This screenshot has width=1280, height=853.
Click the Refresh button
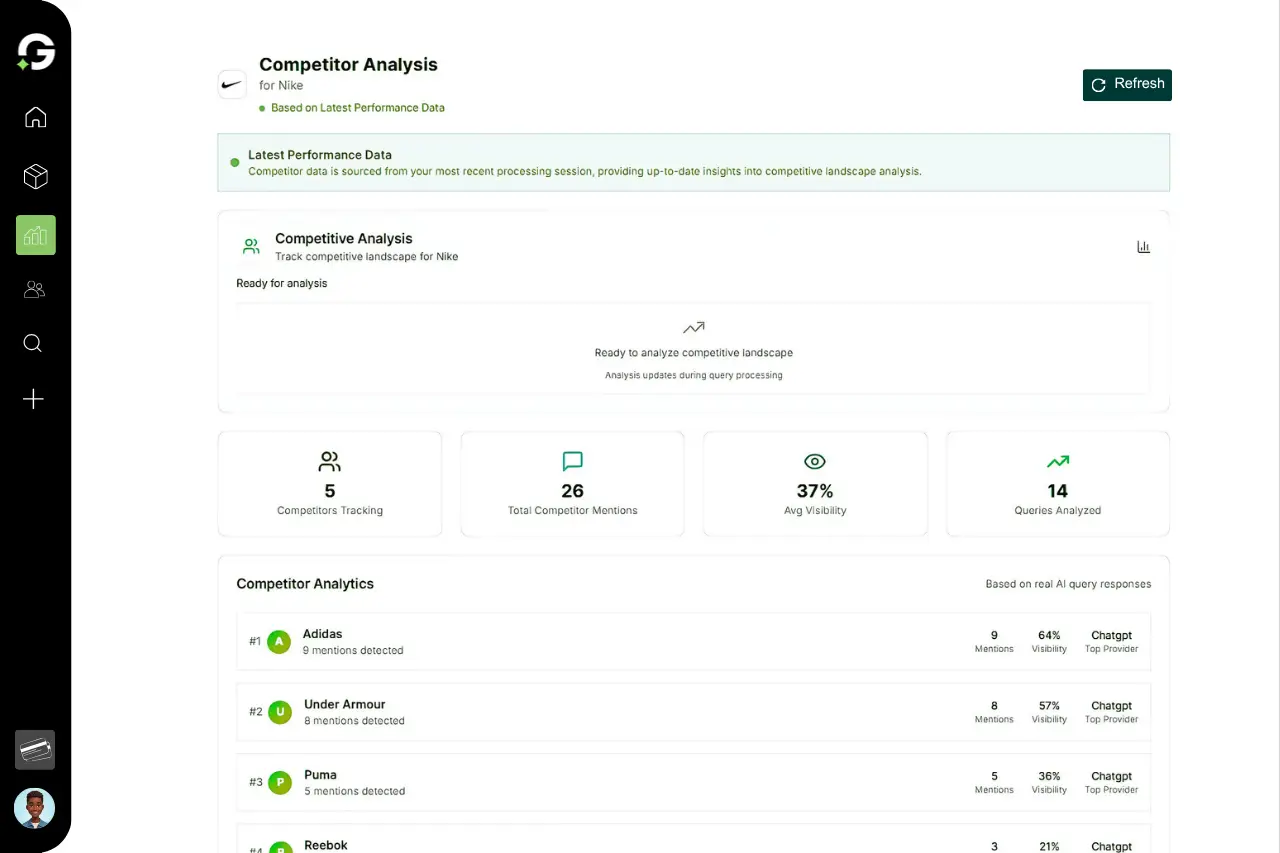[x=1127, y=85]
